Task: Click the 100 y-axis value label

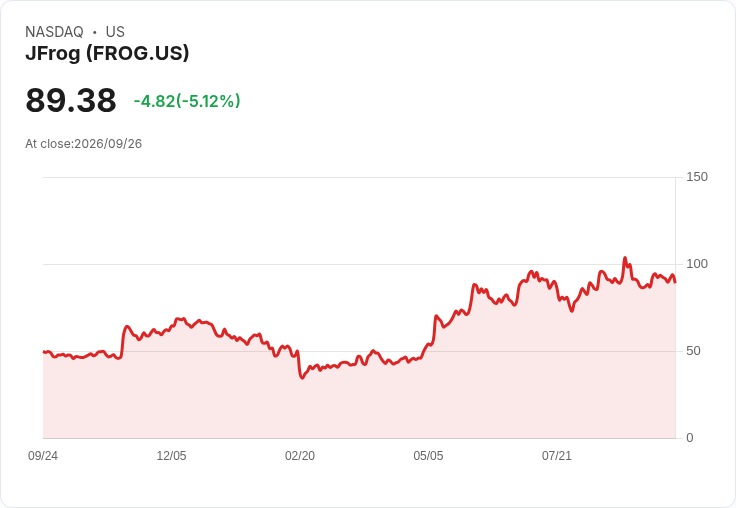Action: [x=697, y=264]
